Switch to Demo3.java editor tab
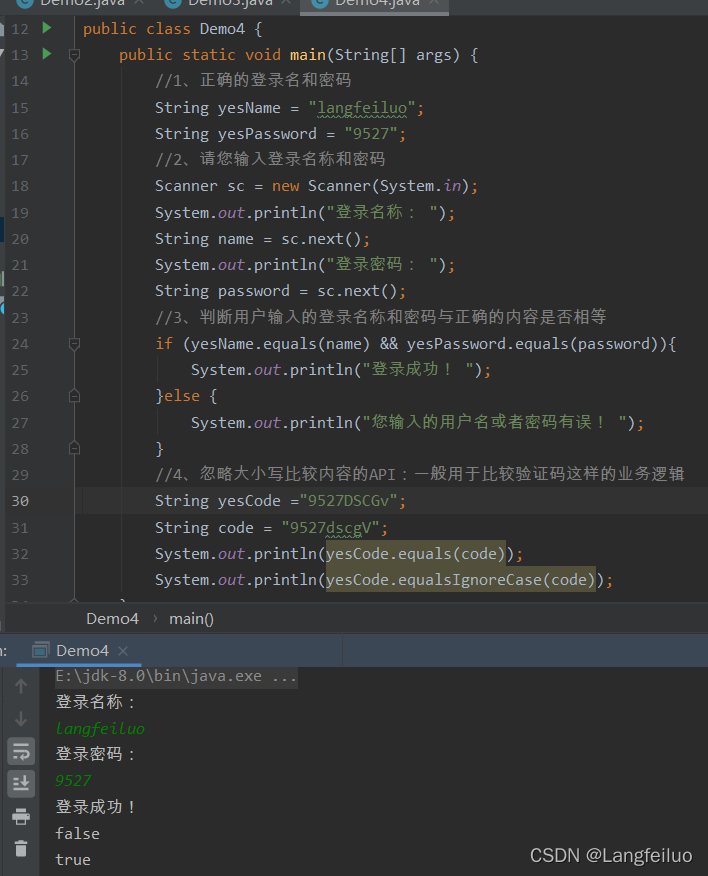 [x=230, y=3]
